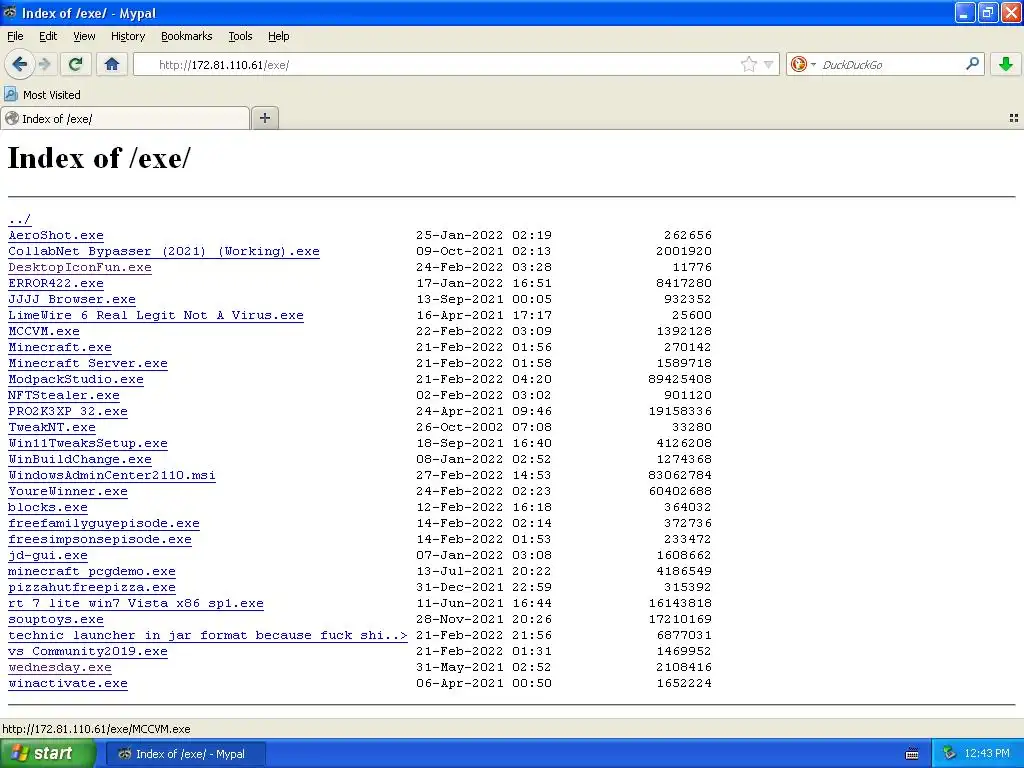The width and height of the screenshot is (1024, 768).
Task: Open freefamilyguyepisode.exe link
Action: 104,523
